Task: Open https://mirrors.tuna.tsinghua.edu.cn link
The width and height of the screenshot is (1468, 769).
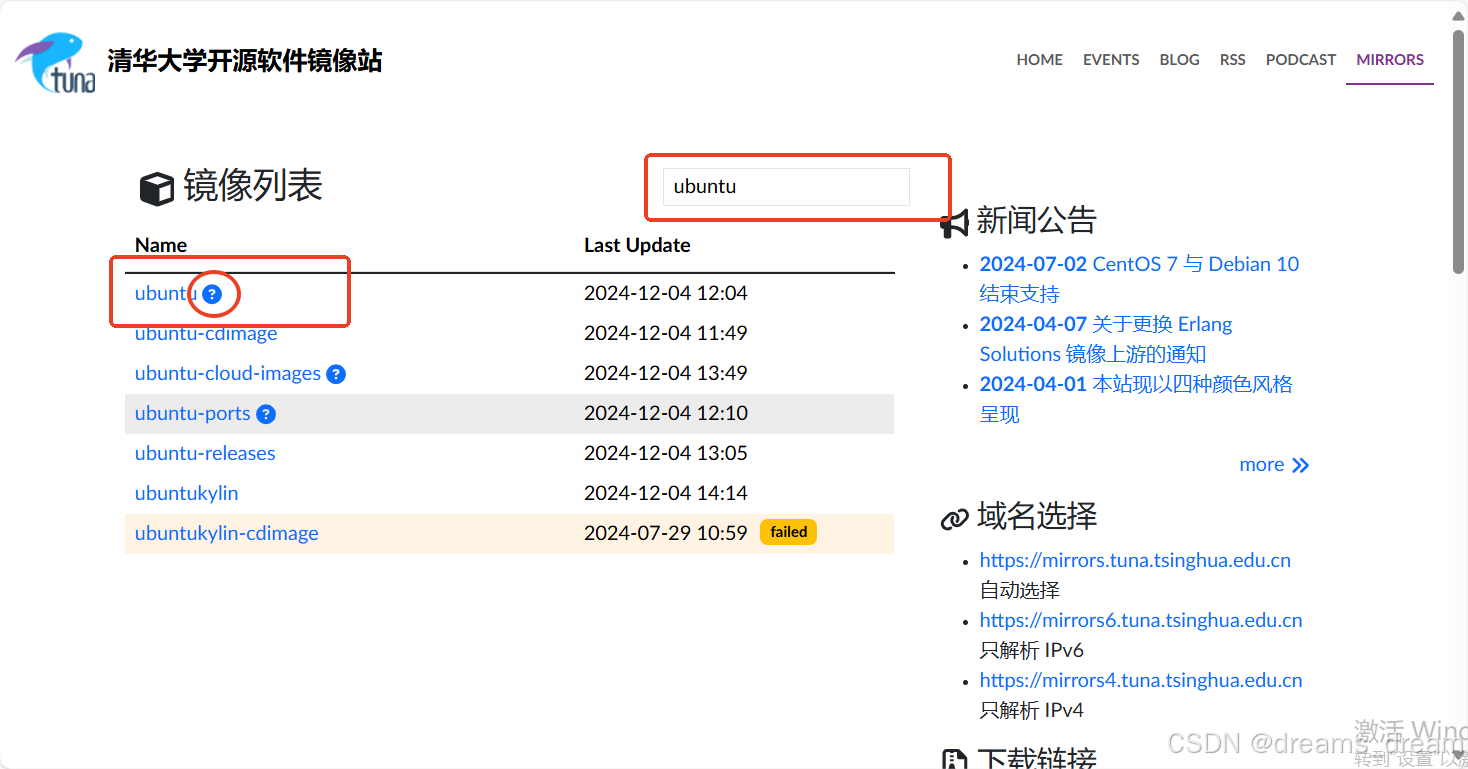Action: pyautogui.click(x=1135, y=560)
